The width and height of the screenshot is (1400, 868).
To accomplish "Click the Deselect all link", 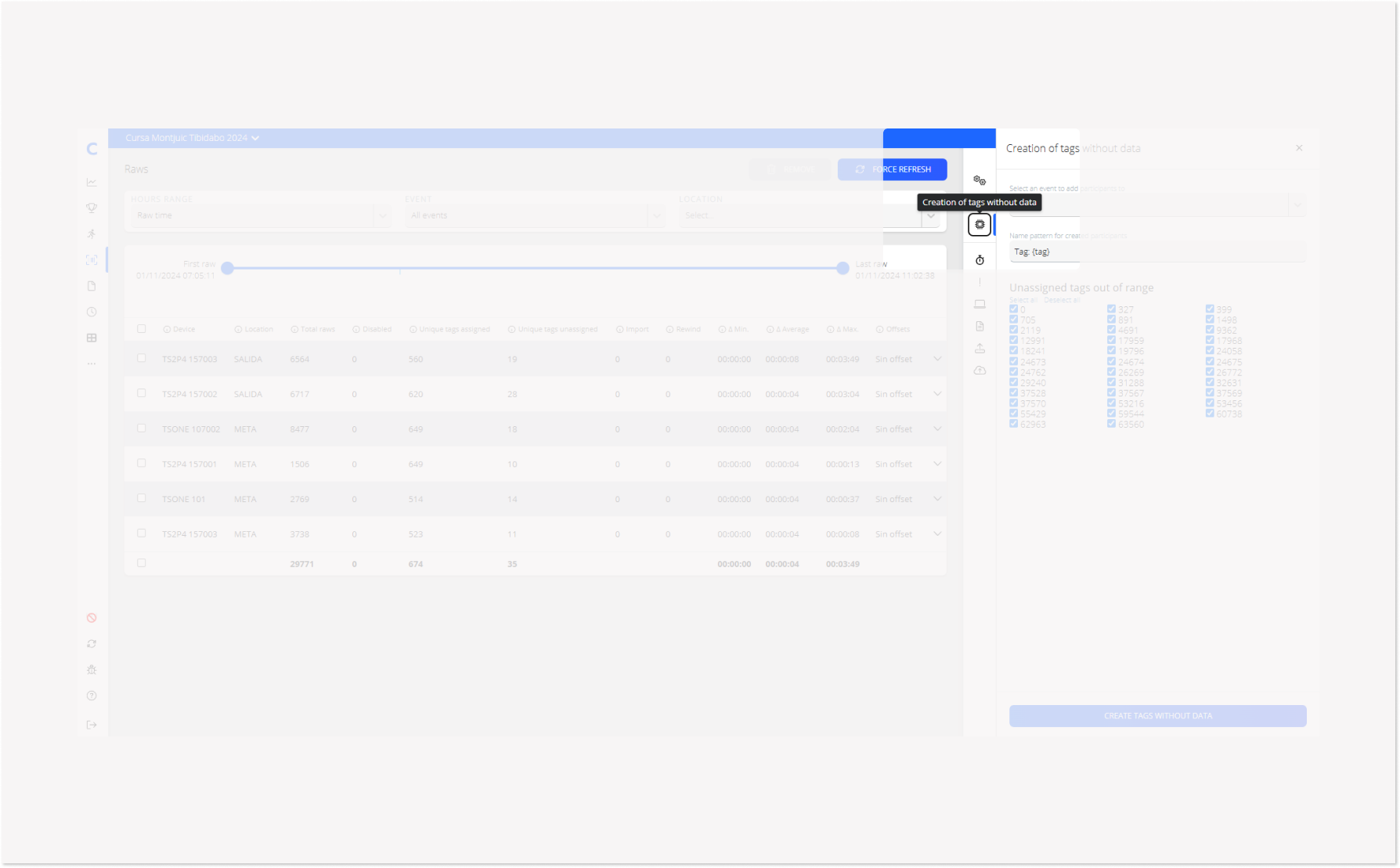I will 1063,300.
